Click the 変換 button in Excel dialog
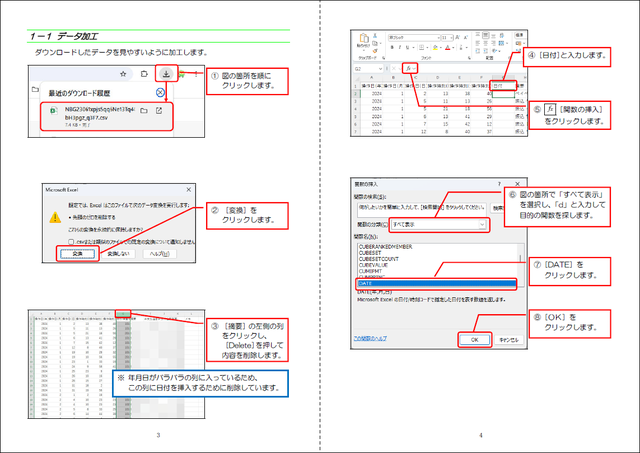640x453 pixels. (x=78, y=254)
